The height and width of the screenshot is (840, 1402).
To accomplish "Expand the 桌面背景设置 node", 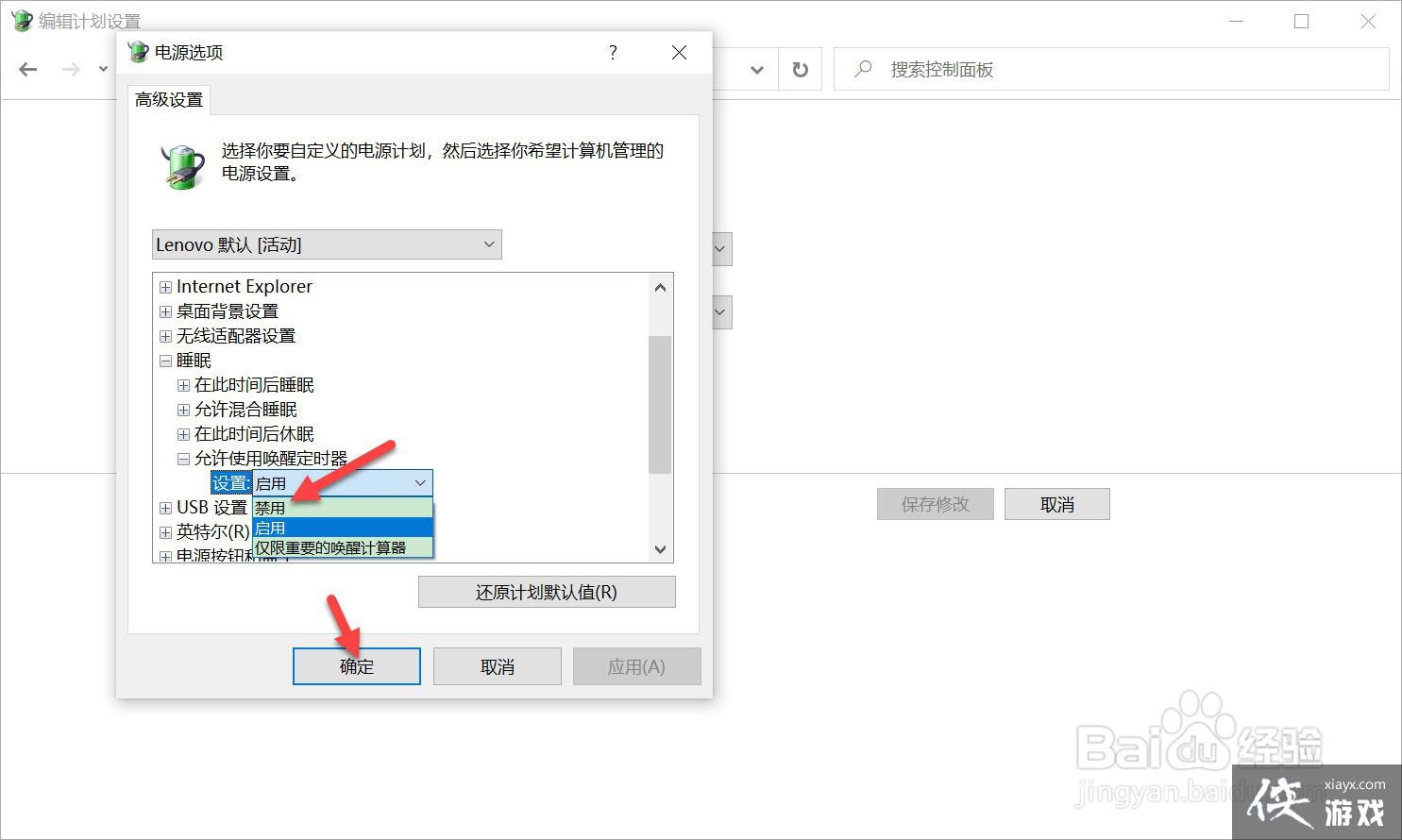I will point(165,311).
